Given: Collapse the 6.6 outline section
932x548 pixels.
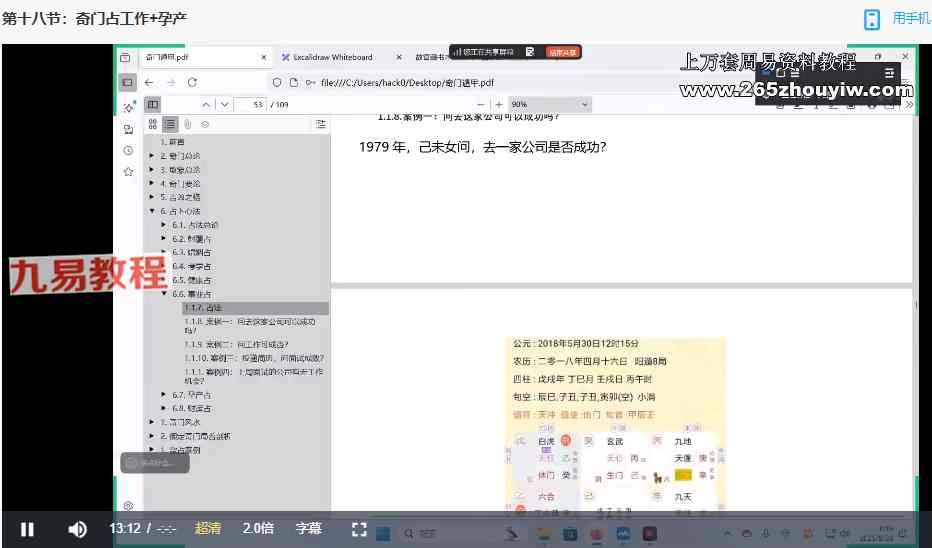Looking at the screenshot, I should pyautogui.click(x=164, y=294).
